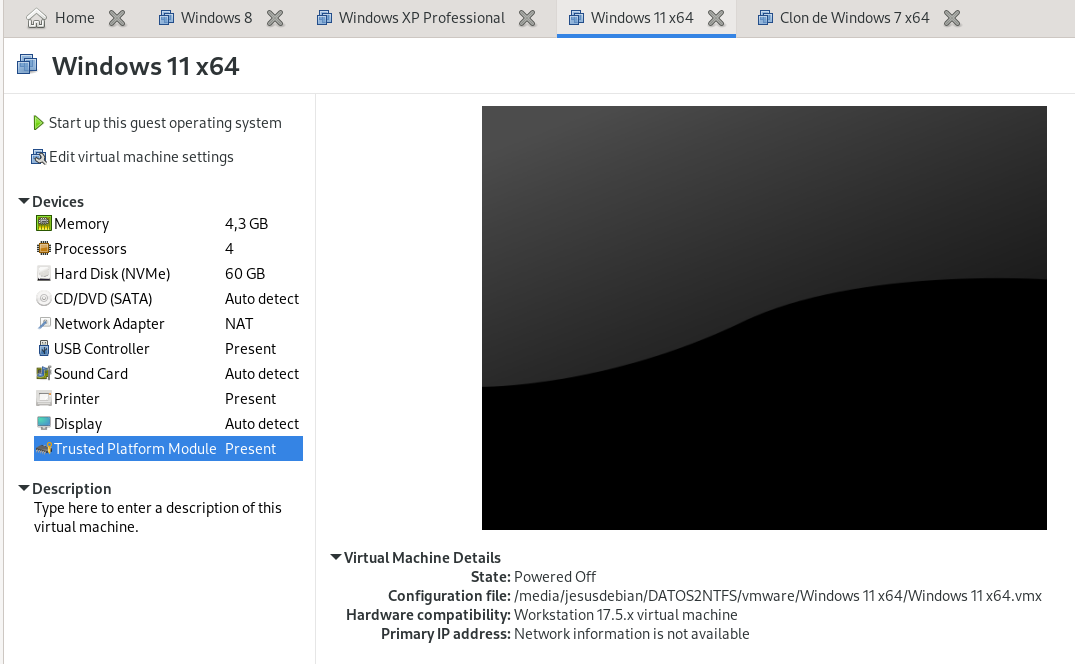Image resolution: width=1075 pixels, height=664 pixels.
Task: Click the Windows XP Professional tab VM icon
Action: [x=324, y=18]
